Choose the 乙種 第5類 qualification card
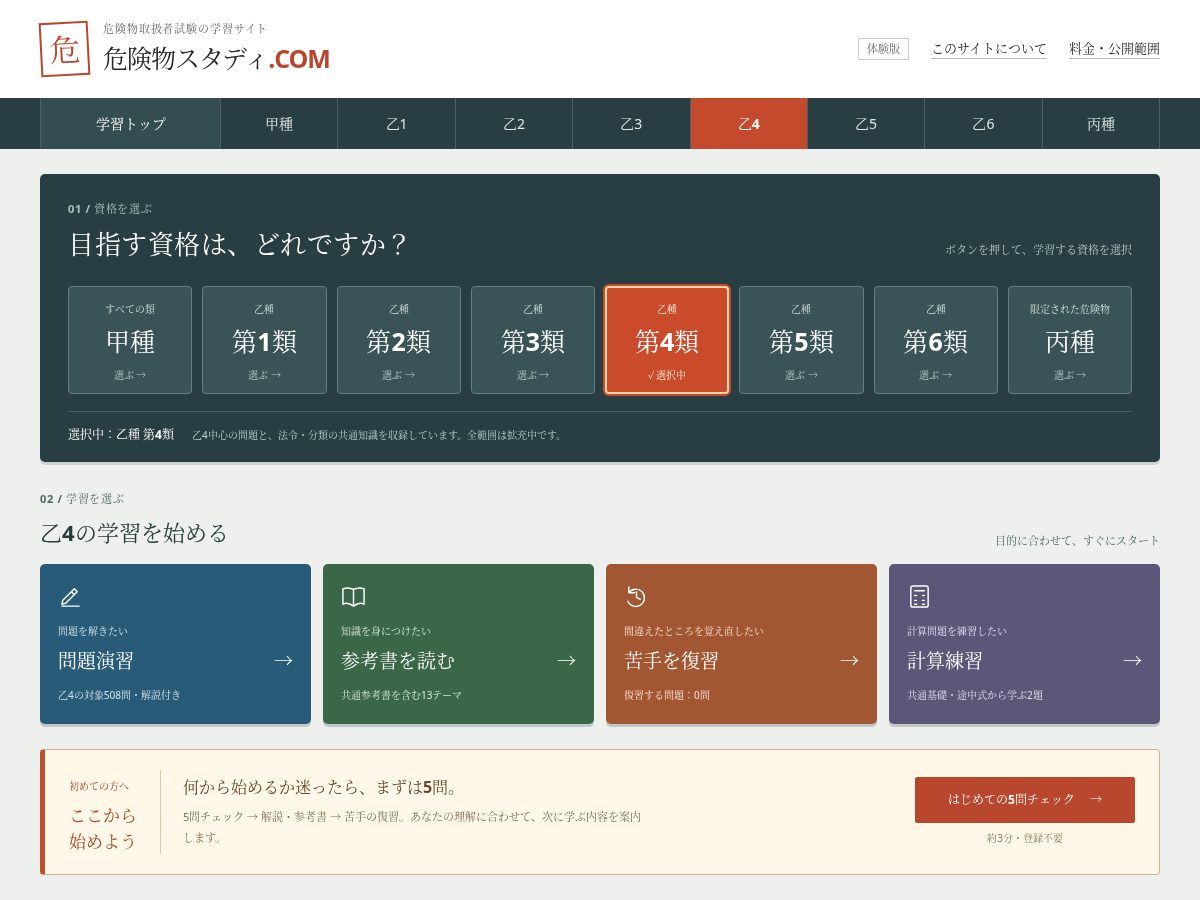 801,340
